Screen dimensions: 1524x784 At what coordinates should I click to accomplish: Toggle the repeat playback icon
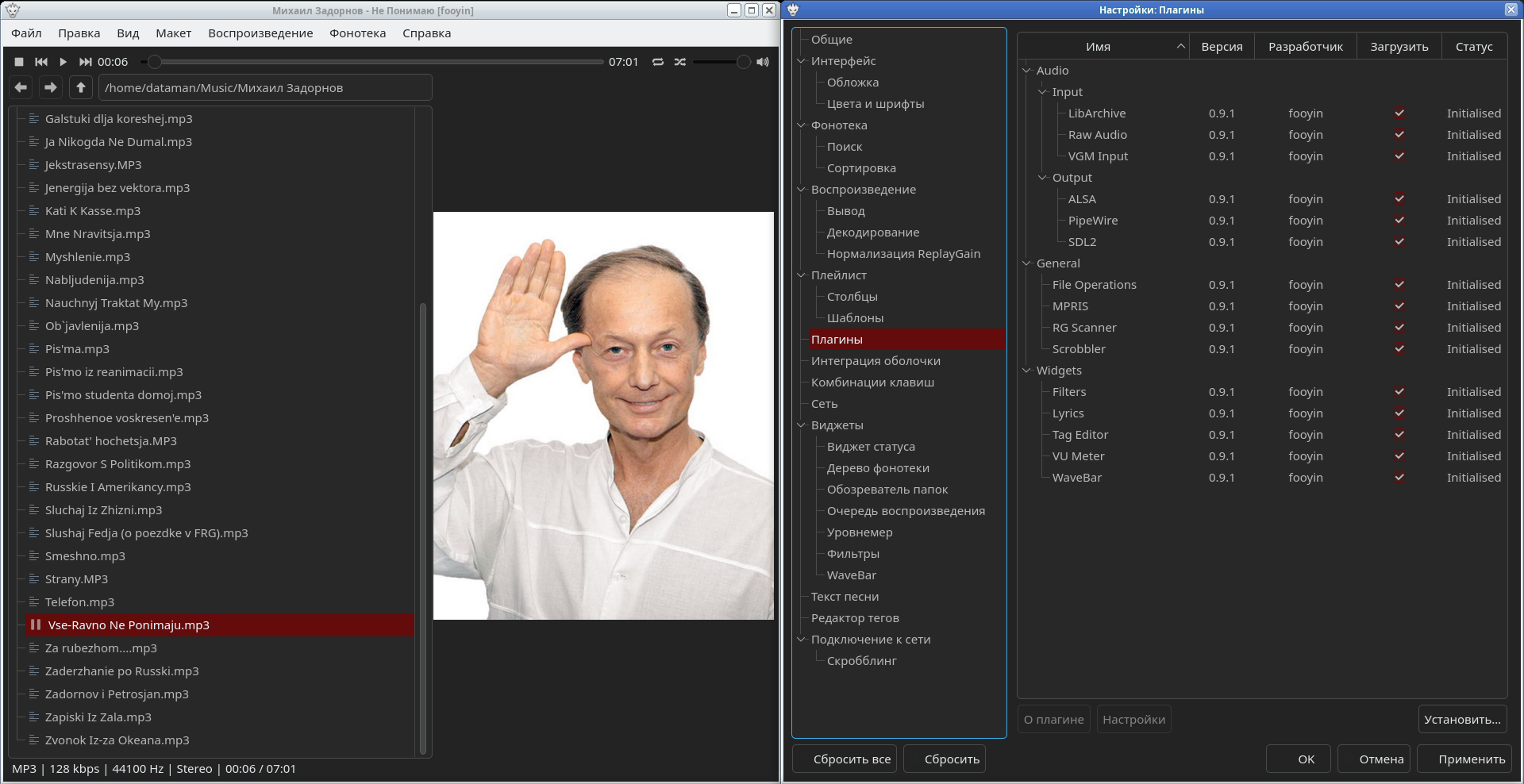[x=658, y=62]
